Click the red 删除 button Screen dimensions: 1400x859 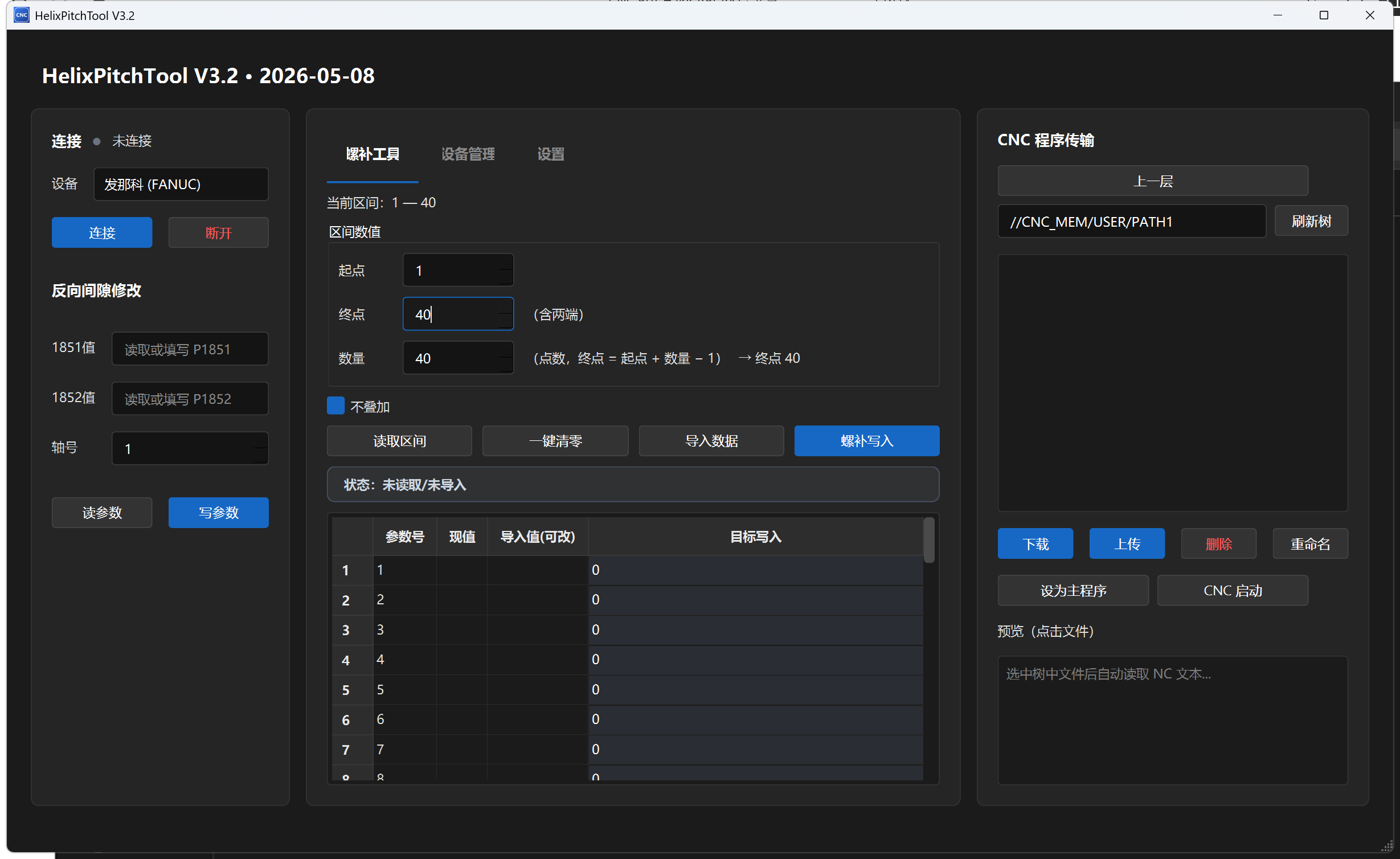1219,544
